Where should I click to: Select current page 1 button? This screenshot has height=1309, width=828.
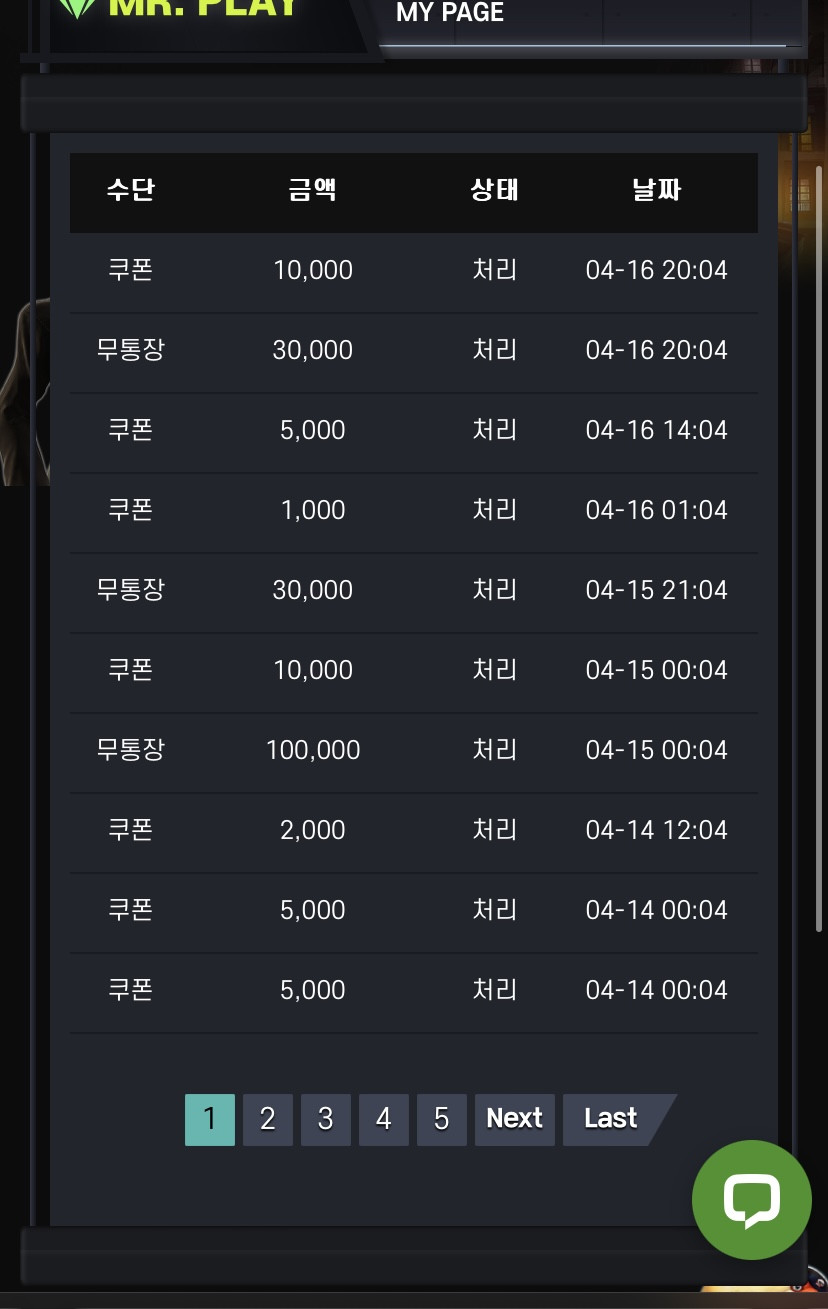tap(209, 1119)
